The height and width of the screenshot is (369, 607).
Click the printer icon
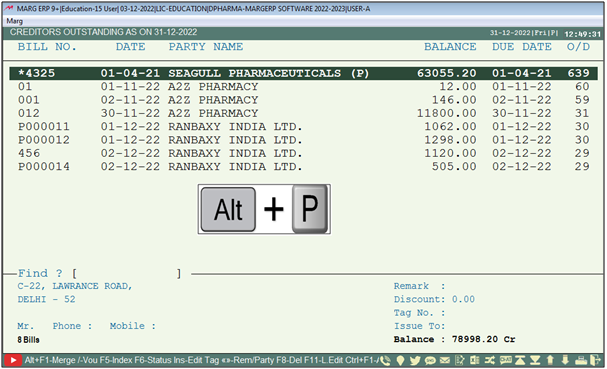point(581,360)
